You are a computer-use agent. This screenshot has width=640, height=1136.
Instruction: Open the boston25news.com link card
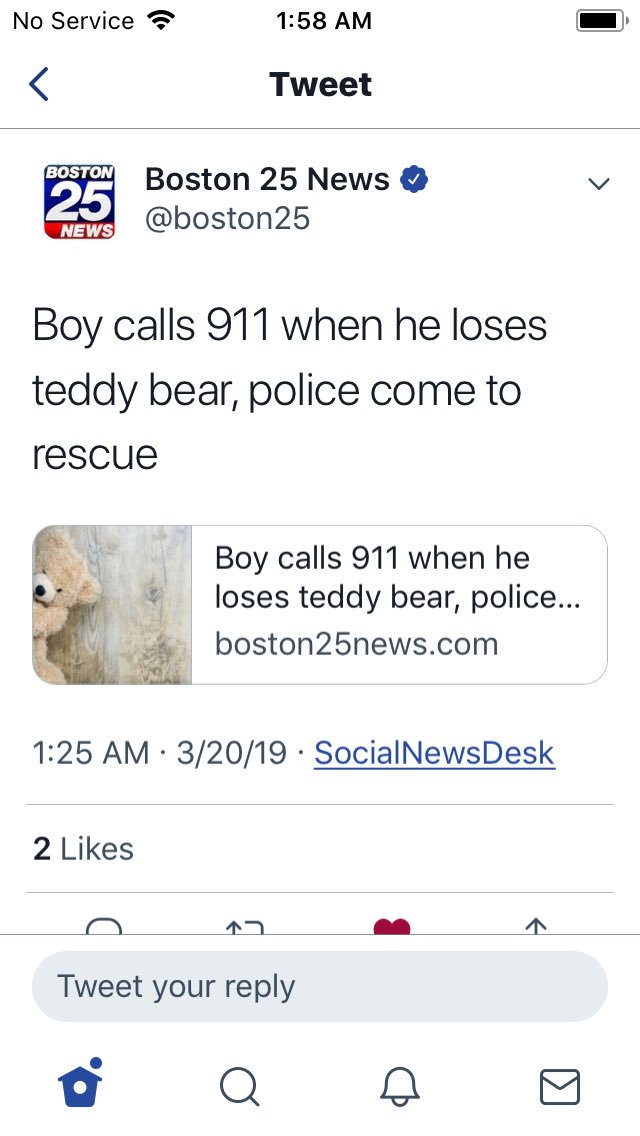pos(320,604)
